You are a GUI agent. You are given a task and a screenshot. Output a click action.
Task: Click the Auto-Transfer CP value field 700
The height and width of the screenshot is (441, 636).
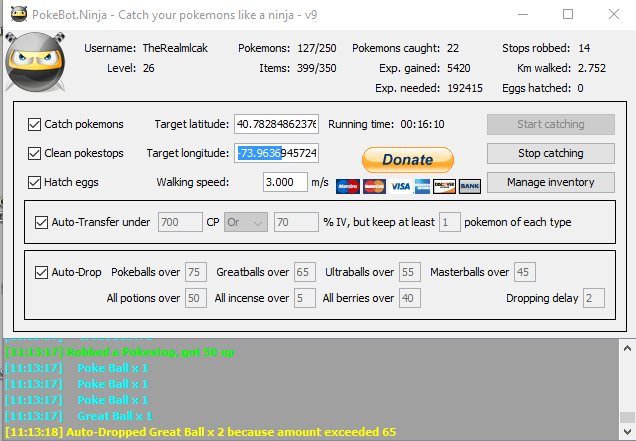point(180,222)
